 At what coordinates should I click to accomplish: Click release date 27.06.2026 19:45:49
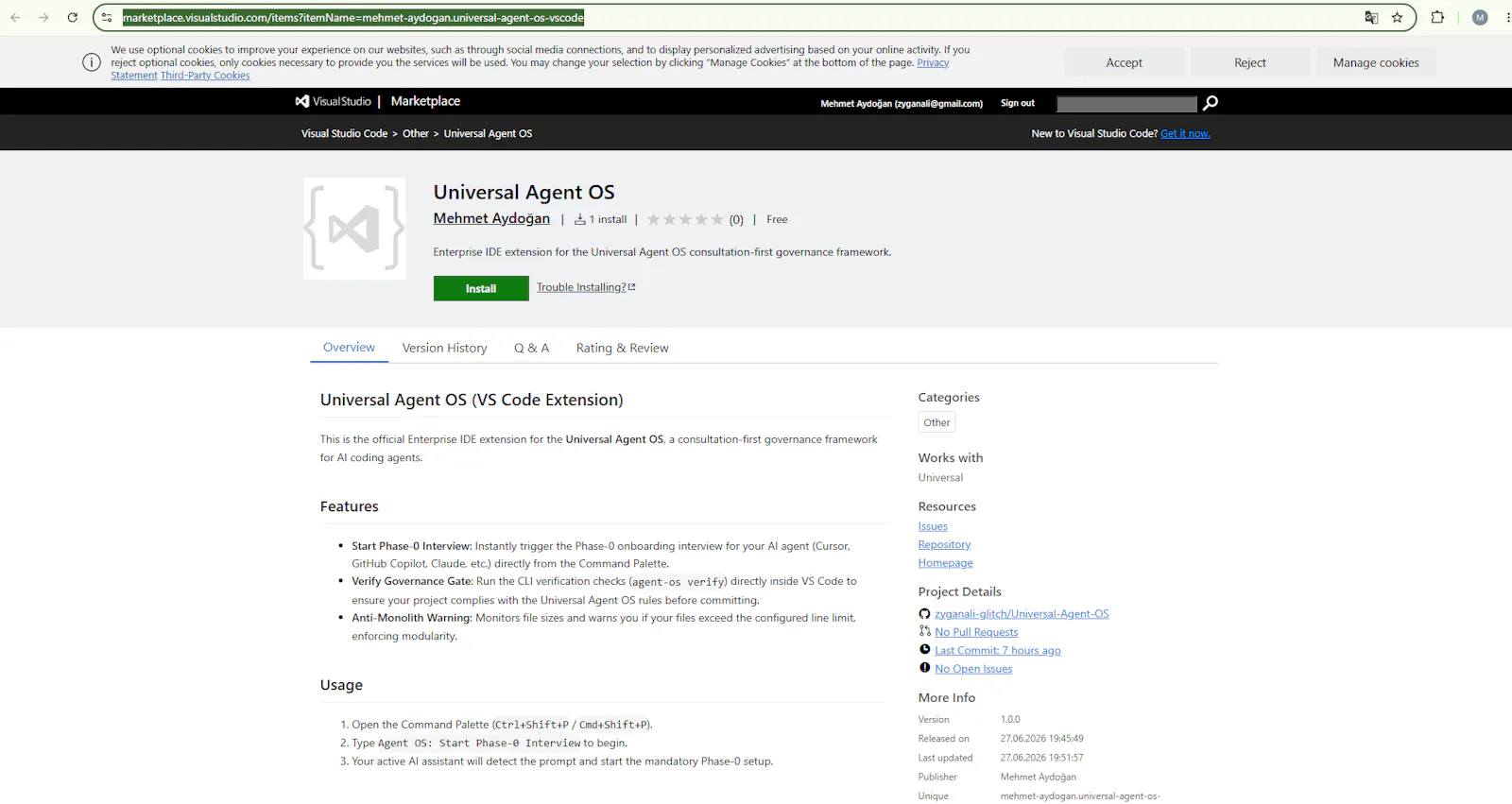1041,739
